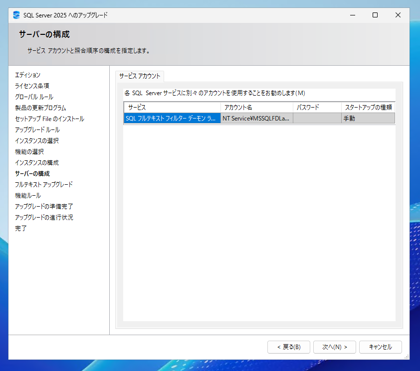Open the サービス アカウント tab
Image resolution: width=420 pixels, height=371 pixels.
coord(140,76)
